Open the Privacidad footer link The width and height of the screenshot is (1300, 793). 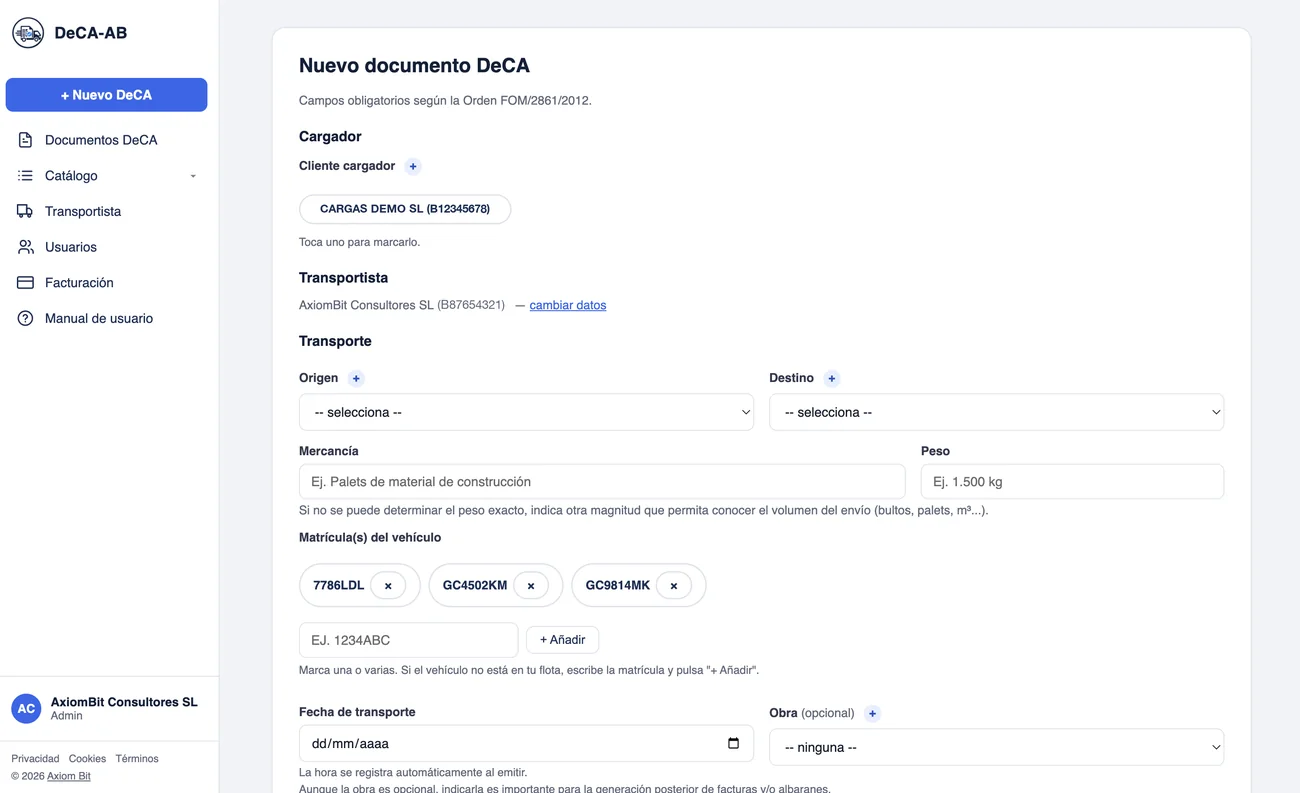click(35, 759)
